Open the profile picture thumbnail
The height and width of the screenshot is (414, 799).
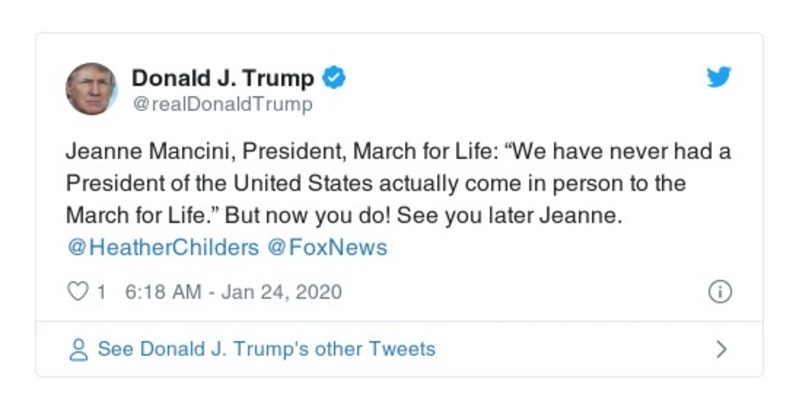tap(92, 89)
